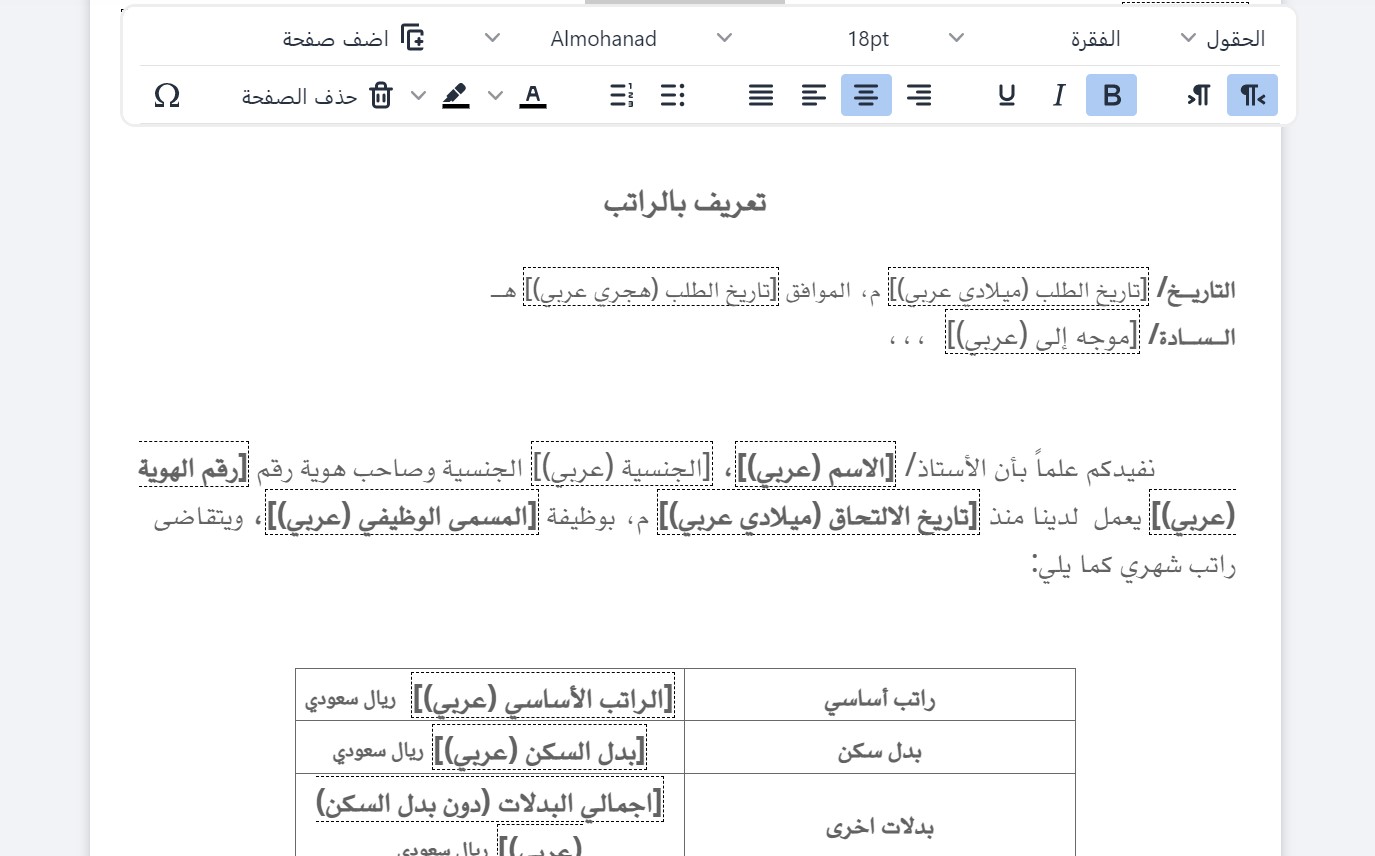Select field [الجنسية (عربي)]
The width and height of the screenshot is (1375, 856).
coord(621,466)
